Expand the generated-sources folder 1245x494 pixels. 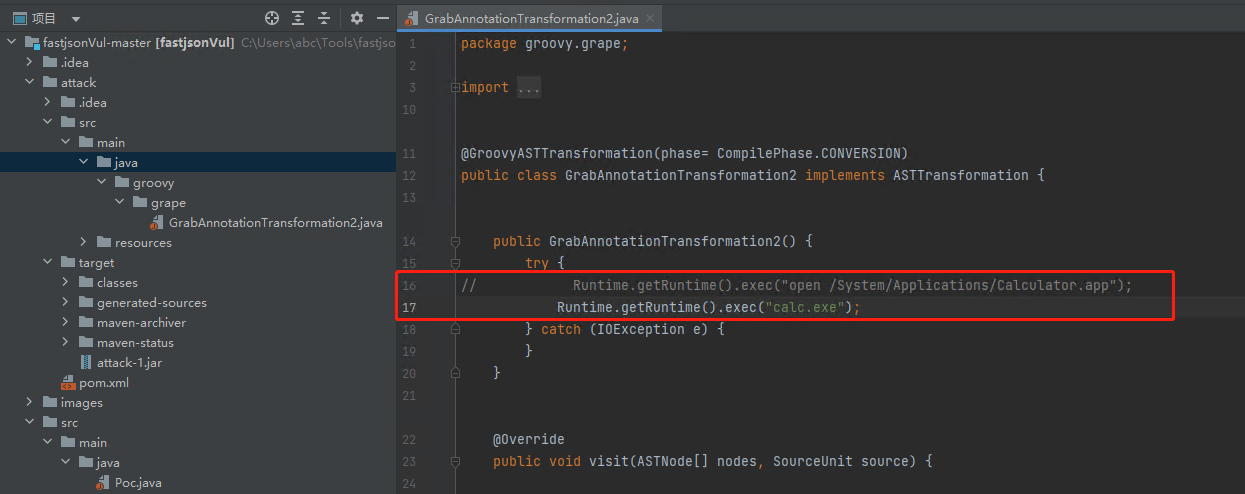pos(65,302)
